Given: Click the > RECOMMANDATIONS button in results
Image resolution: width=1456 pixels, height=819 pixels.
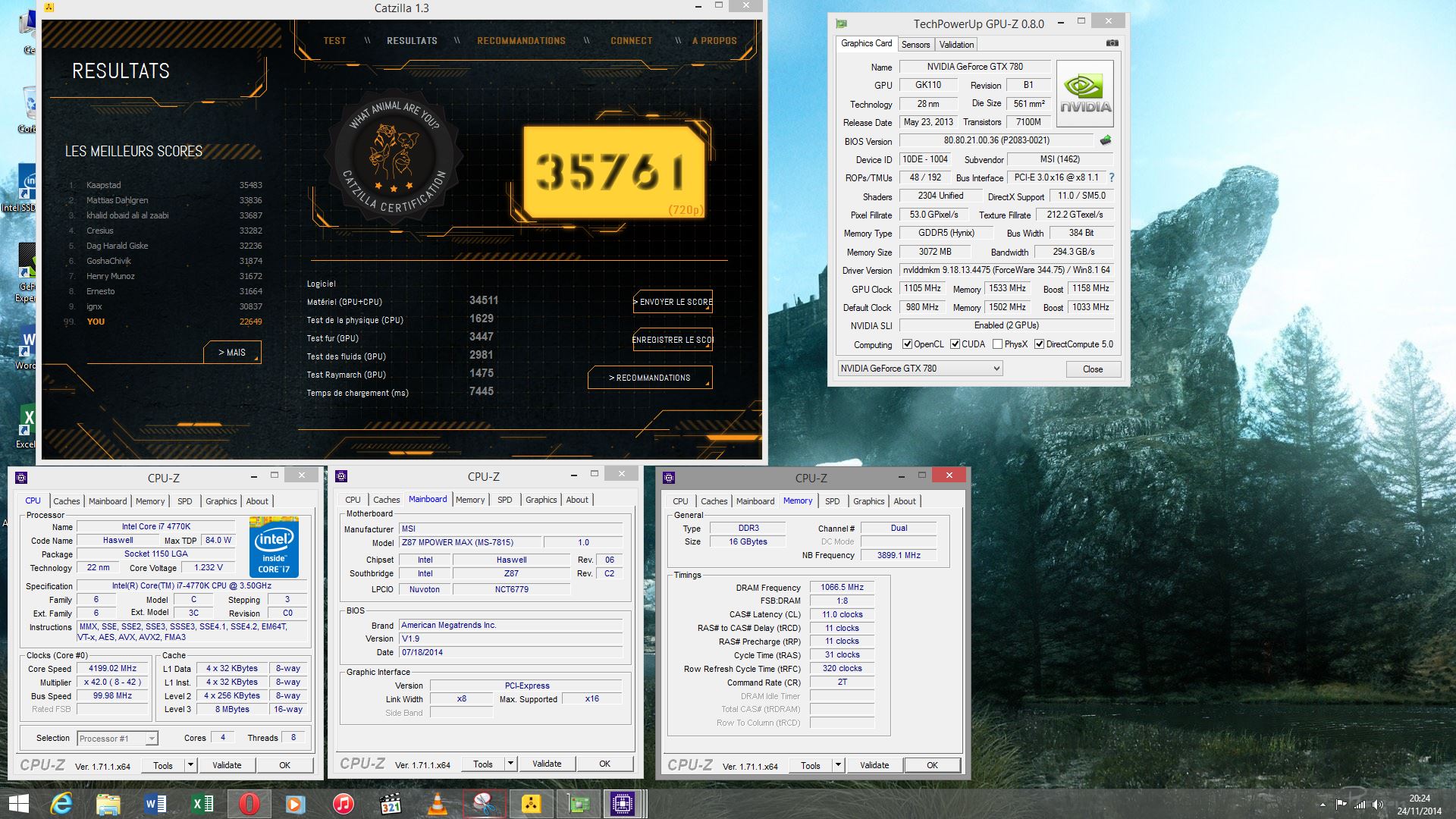Looking at the screenshot, I should [x=650, y=378].
